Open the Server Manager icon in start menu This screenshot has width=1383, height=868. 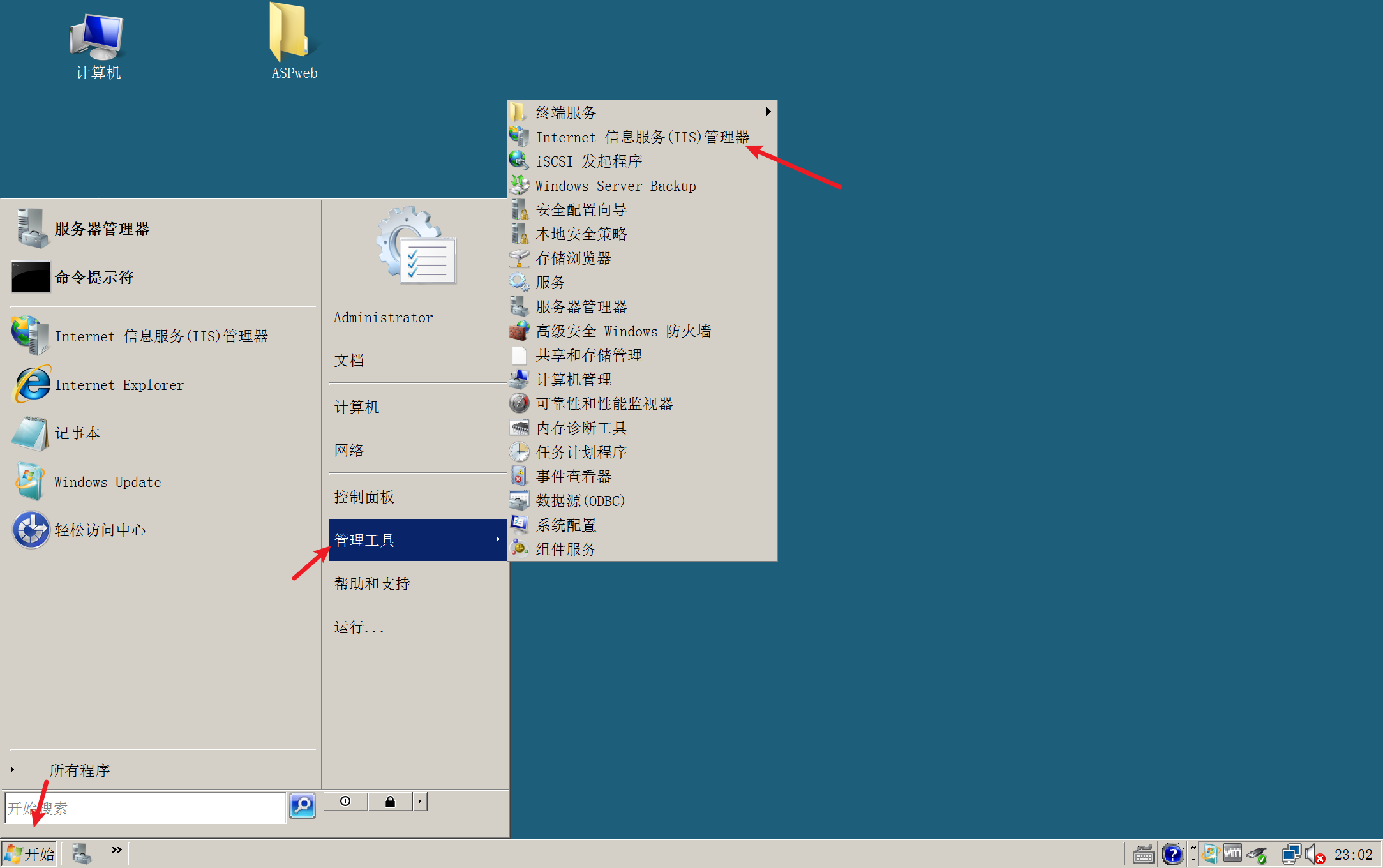32,228
